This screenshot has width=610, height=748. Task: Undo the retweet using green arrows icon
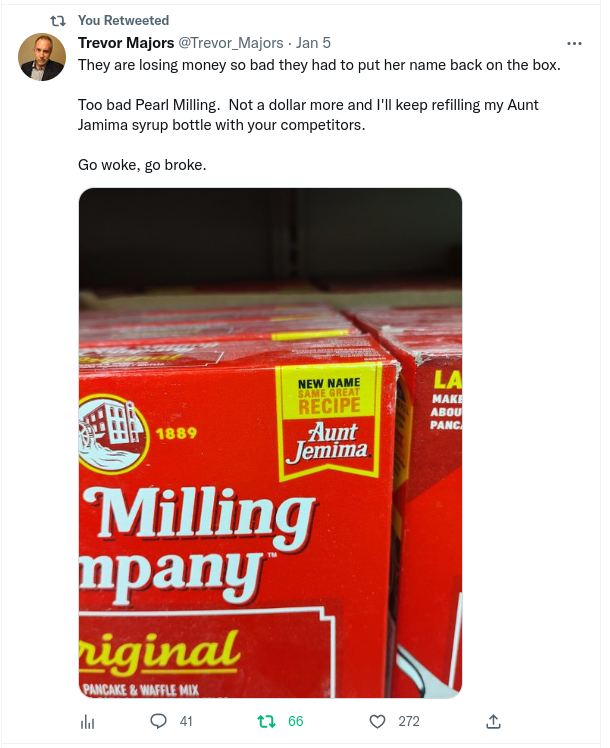tap(266, 721)
